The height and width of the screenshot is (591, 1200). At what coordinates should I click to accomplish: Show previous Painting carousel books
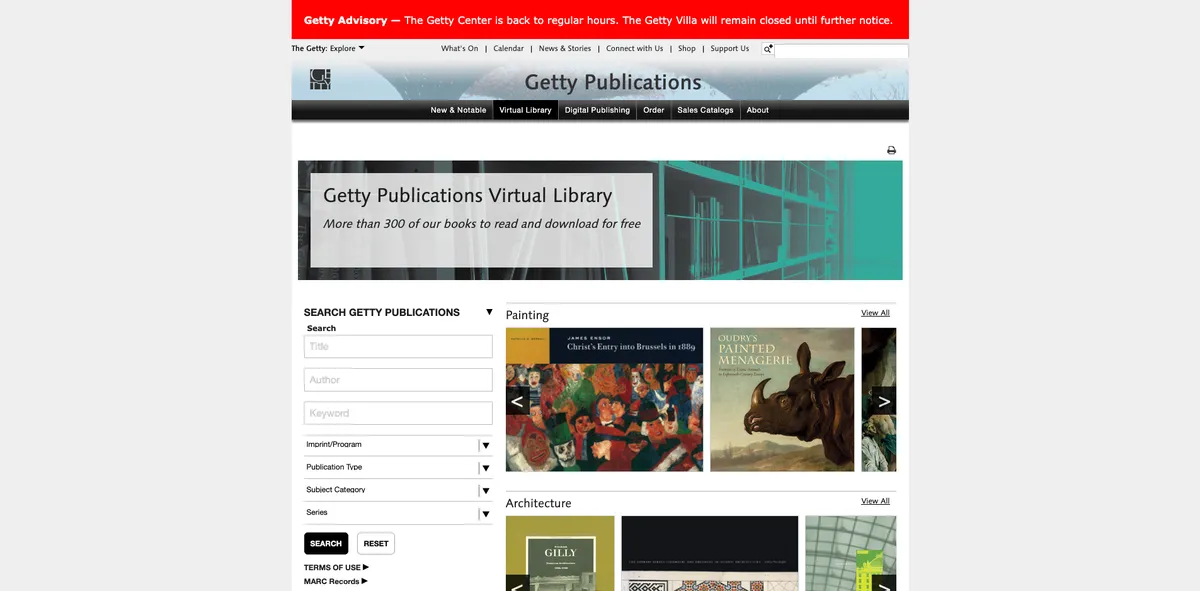517,401
